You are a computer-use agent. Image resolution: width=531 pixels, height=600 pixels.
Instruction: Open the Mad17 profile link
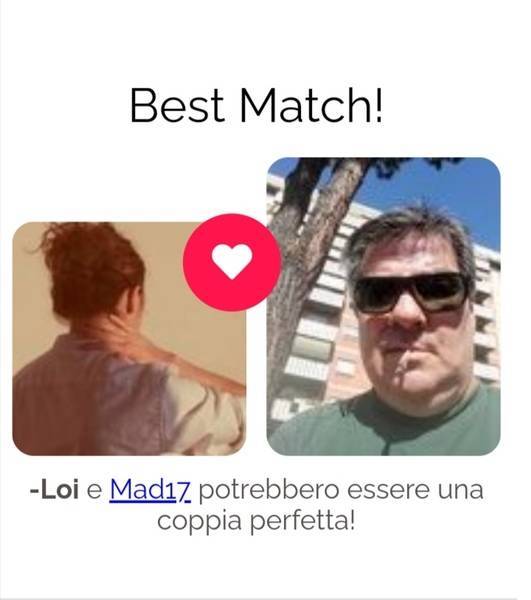click(150, 490)
